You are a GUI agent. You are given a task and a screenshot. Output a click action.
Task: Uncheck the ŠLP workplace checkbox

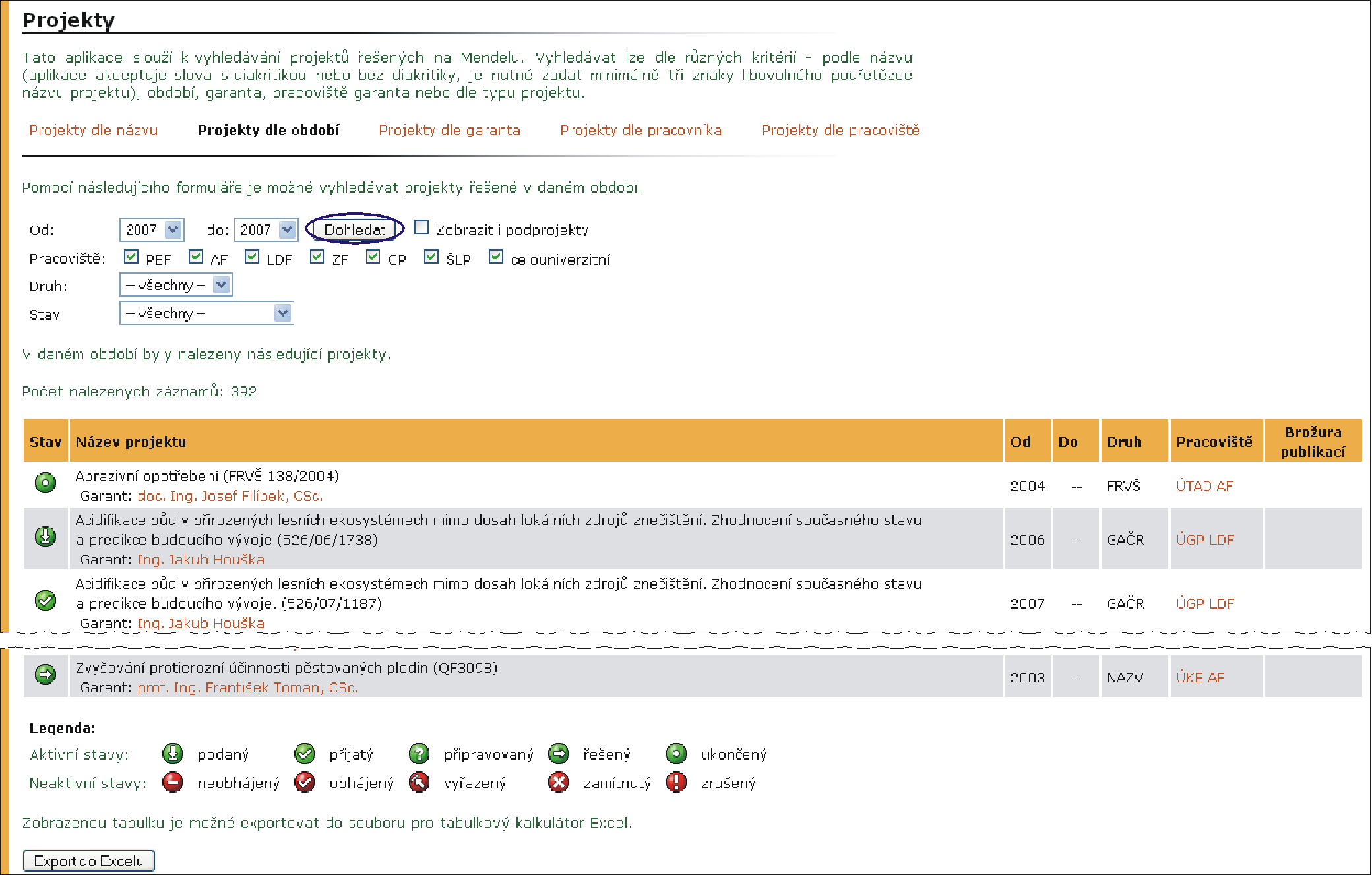(431, 256)
